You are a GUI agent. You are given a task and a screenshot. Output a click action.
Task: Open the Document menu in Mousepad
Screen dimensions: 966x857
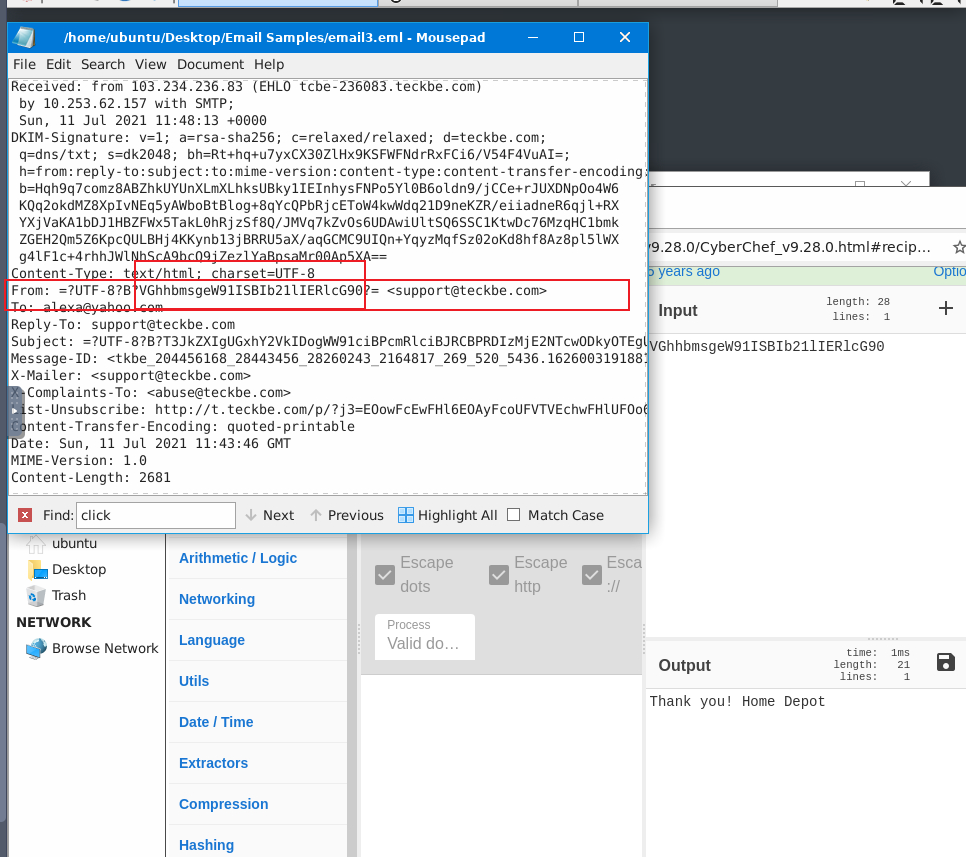[x=211, y=64]
